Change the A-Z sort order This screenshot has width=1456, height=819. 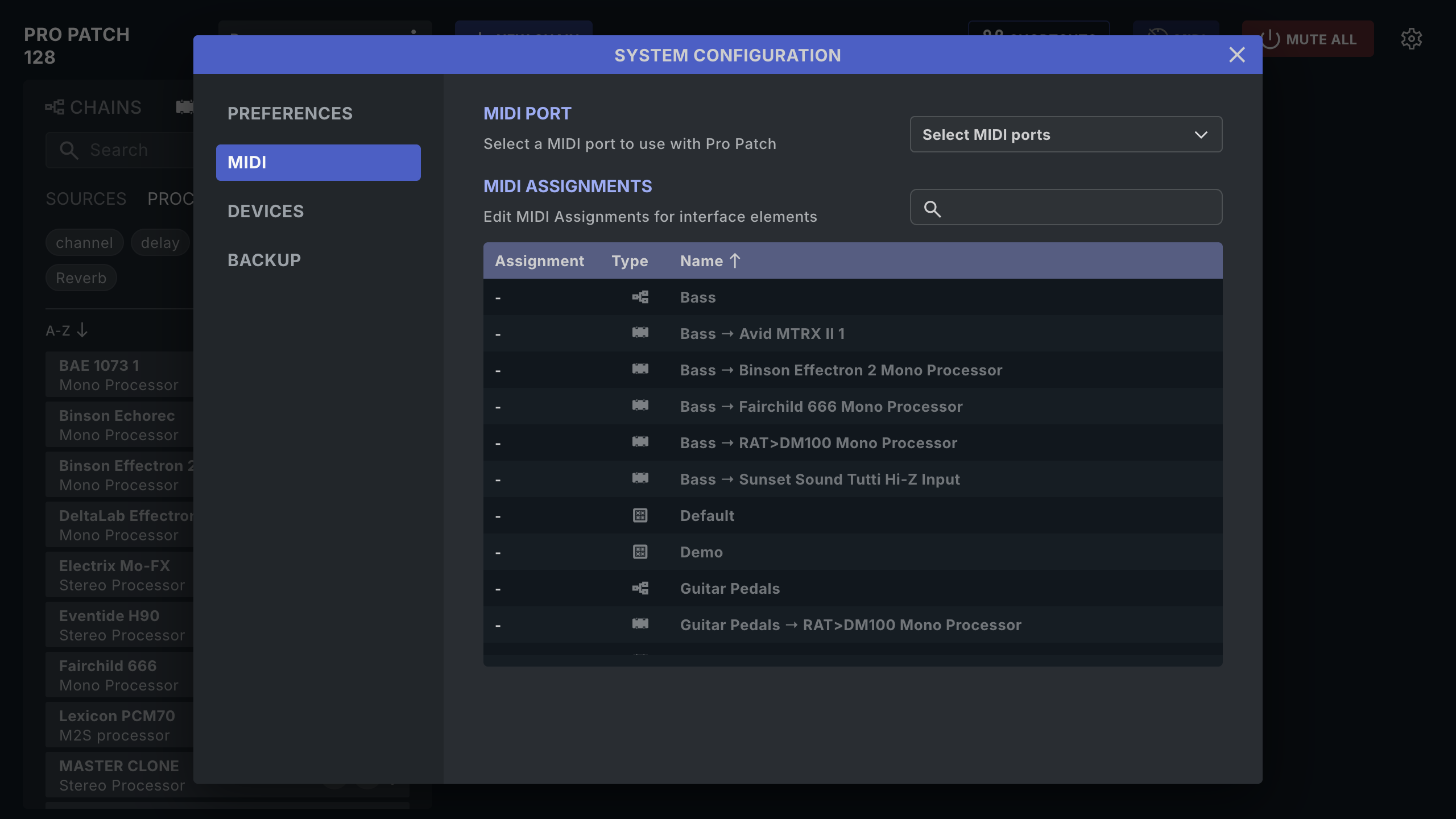67,330
